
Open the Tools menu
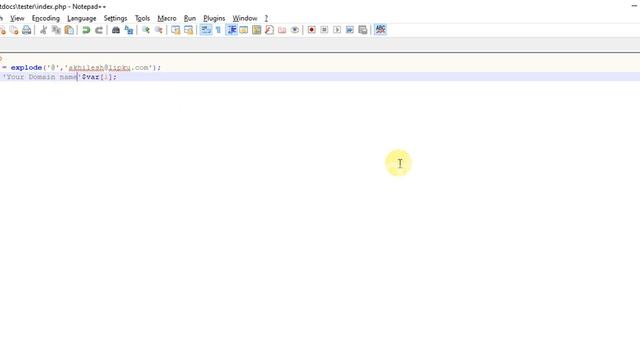[142, 18]
